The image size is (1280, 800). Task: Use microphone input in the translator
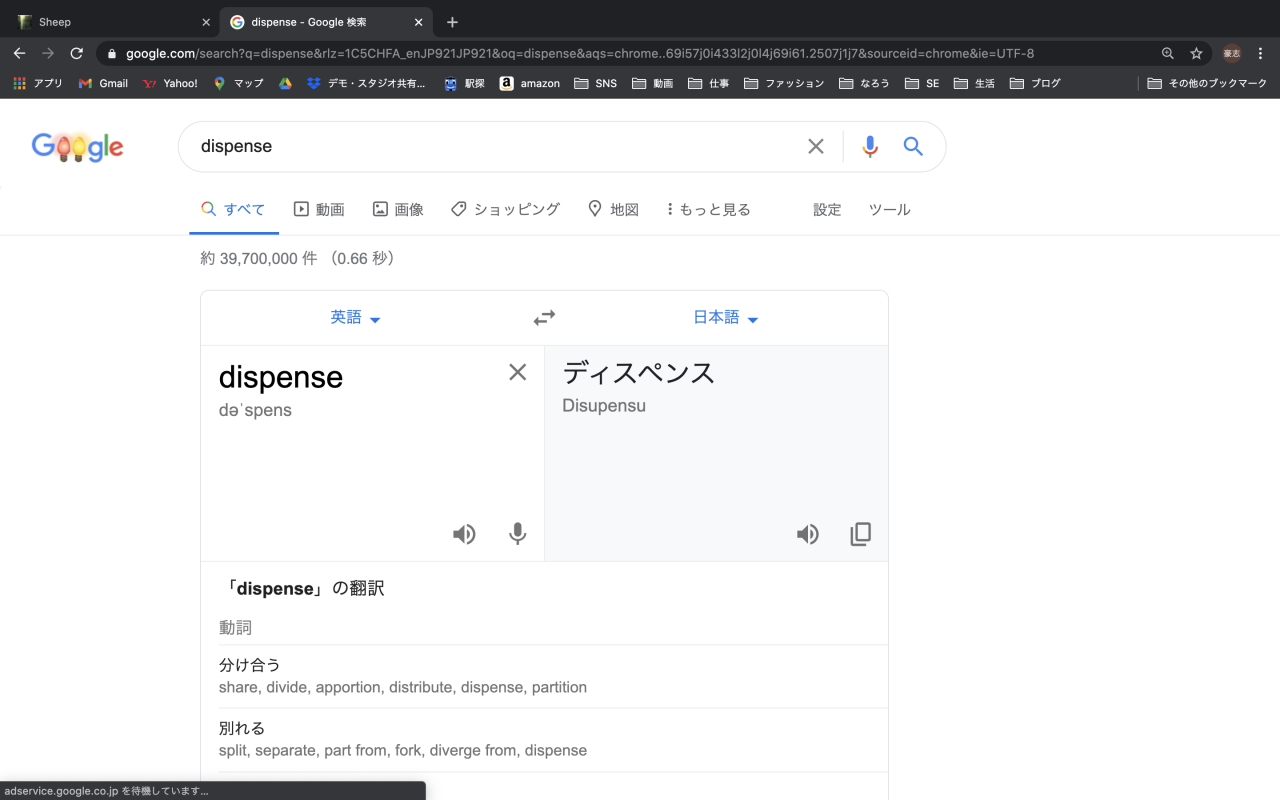click(x=517, y=534)
